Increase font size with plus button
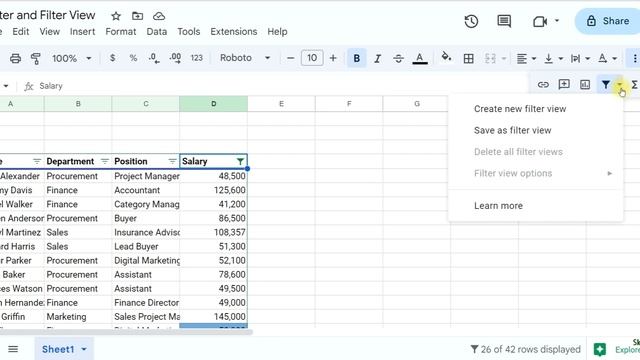 [x=333, y=58]
